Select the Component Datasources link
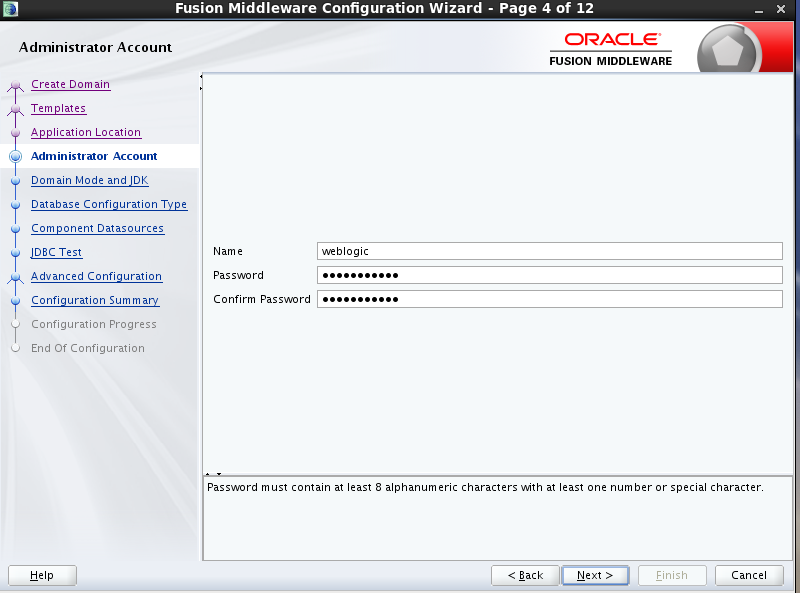800x593 pixels. point(96,228)
